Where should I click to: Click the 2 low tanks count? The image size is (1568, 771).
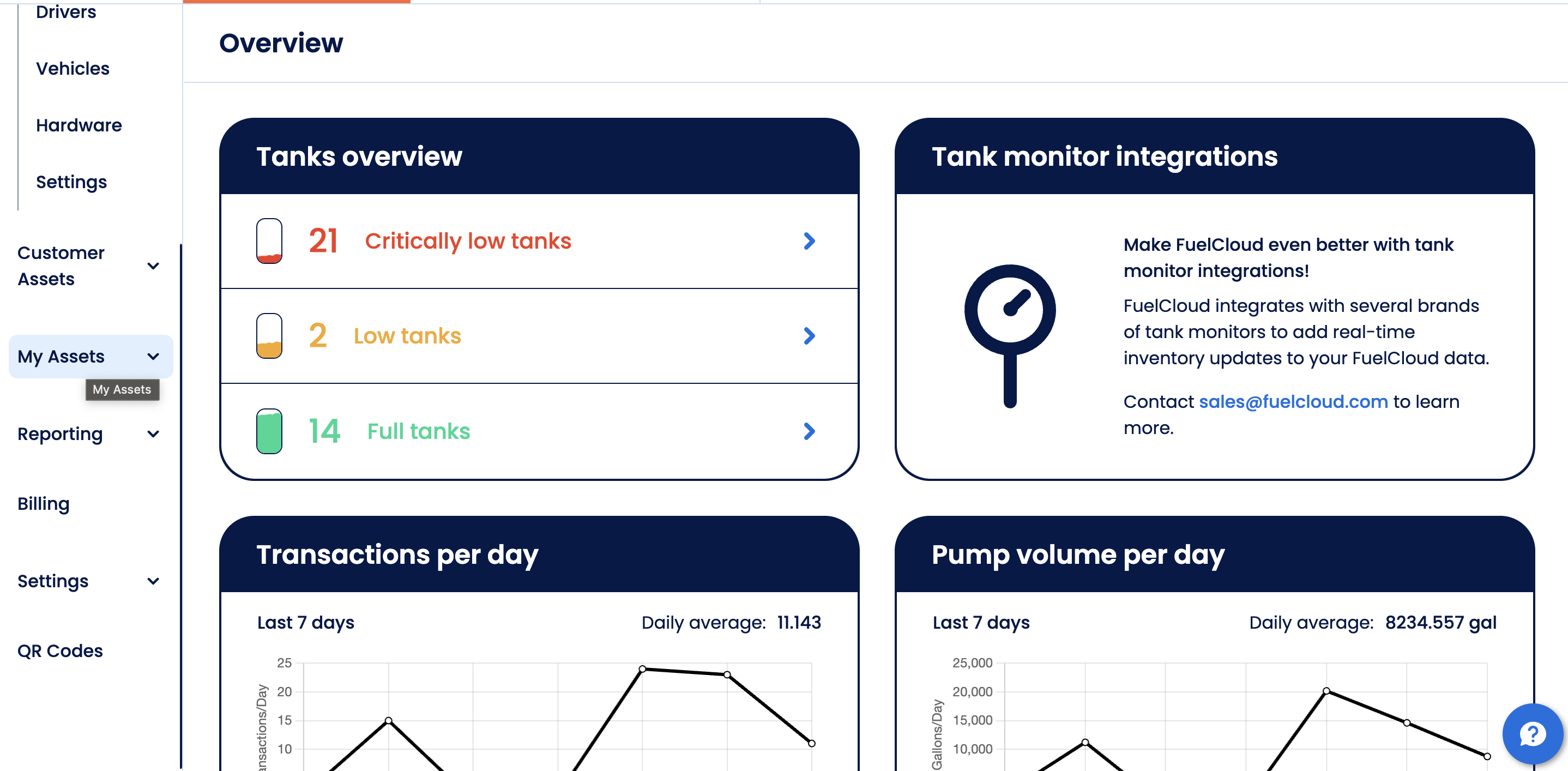click(318, 336)
